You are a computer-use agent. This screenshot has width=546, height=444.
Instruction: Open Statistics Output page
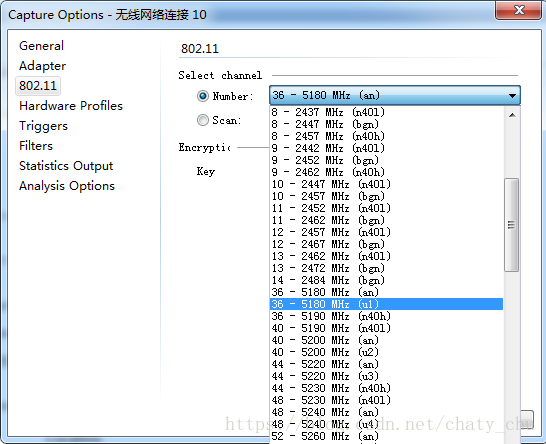tap(66, 166)
